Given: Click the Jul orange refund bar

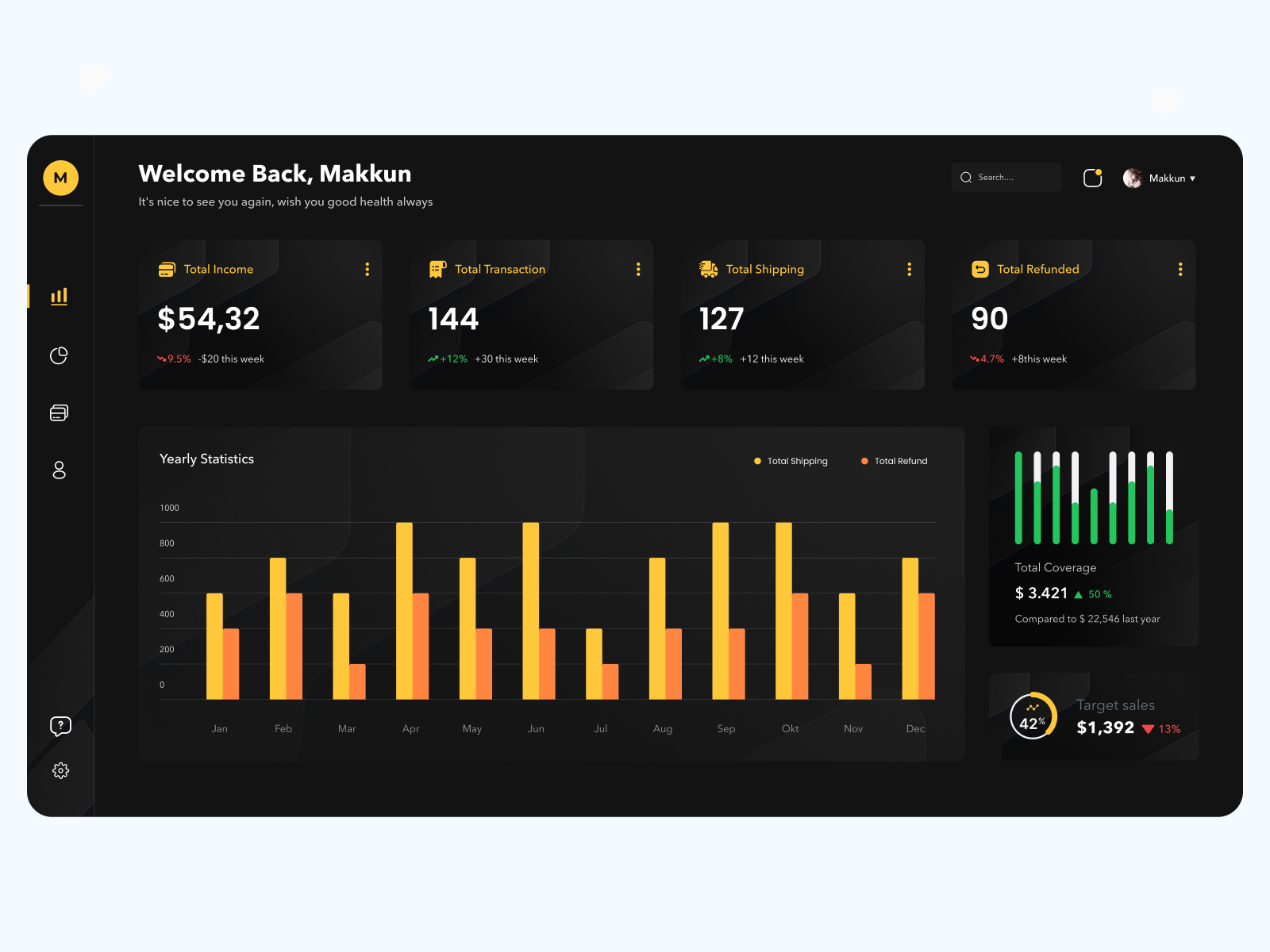Looking at the screenshot, I should [610, 681].
